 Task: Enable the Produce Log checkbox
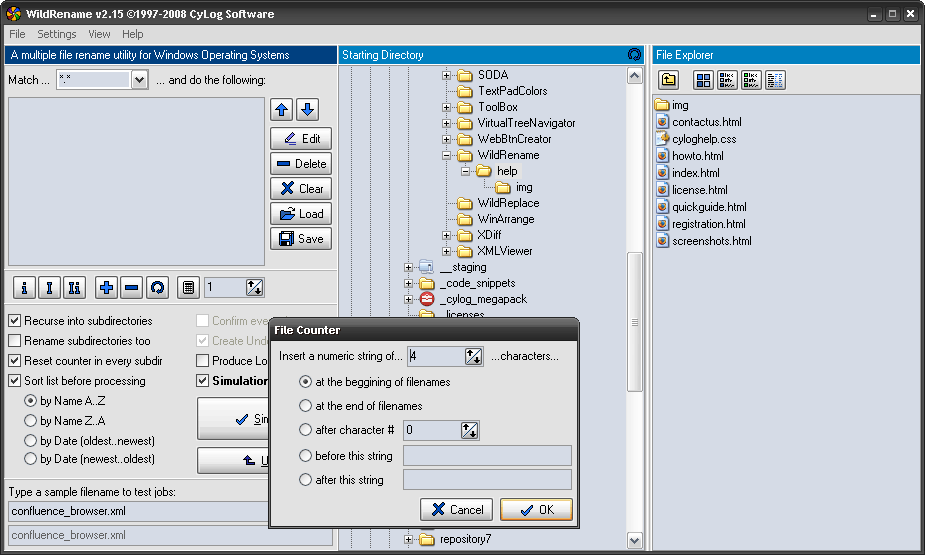click(202, 361)
